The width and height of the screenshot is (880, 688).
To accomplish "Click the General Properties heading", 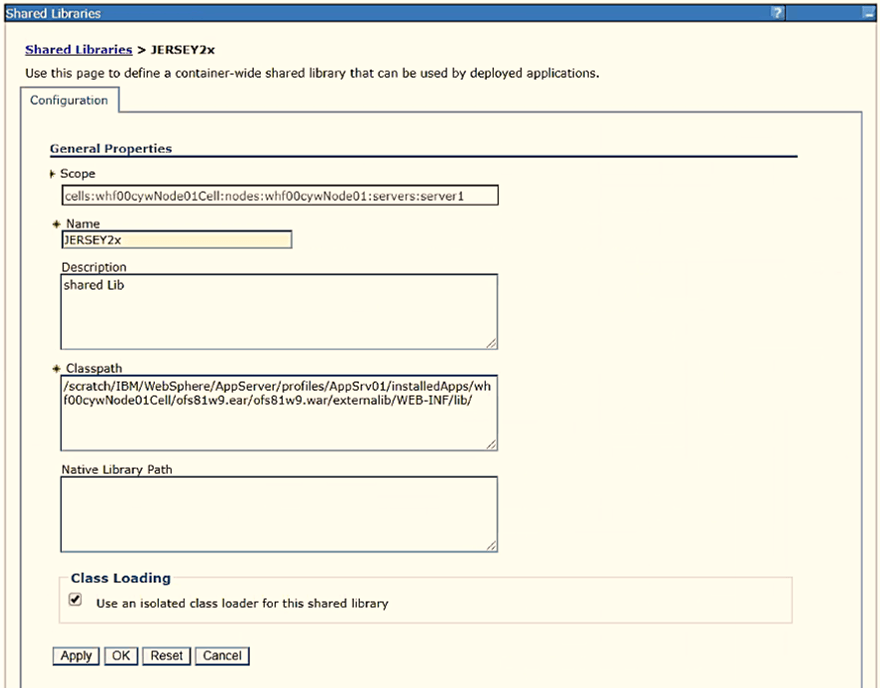I will [111, 149].
